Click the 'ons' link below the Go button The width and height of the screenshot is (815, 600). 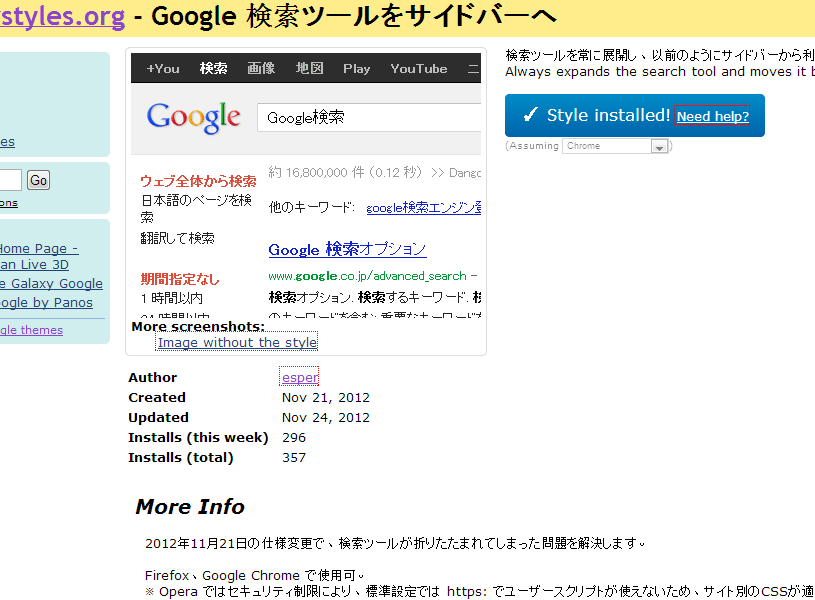click(x=9, y=203)
